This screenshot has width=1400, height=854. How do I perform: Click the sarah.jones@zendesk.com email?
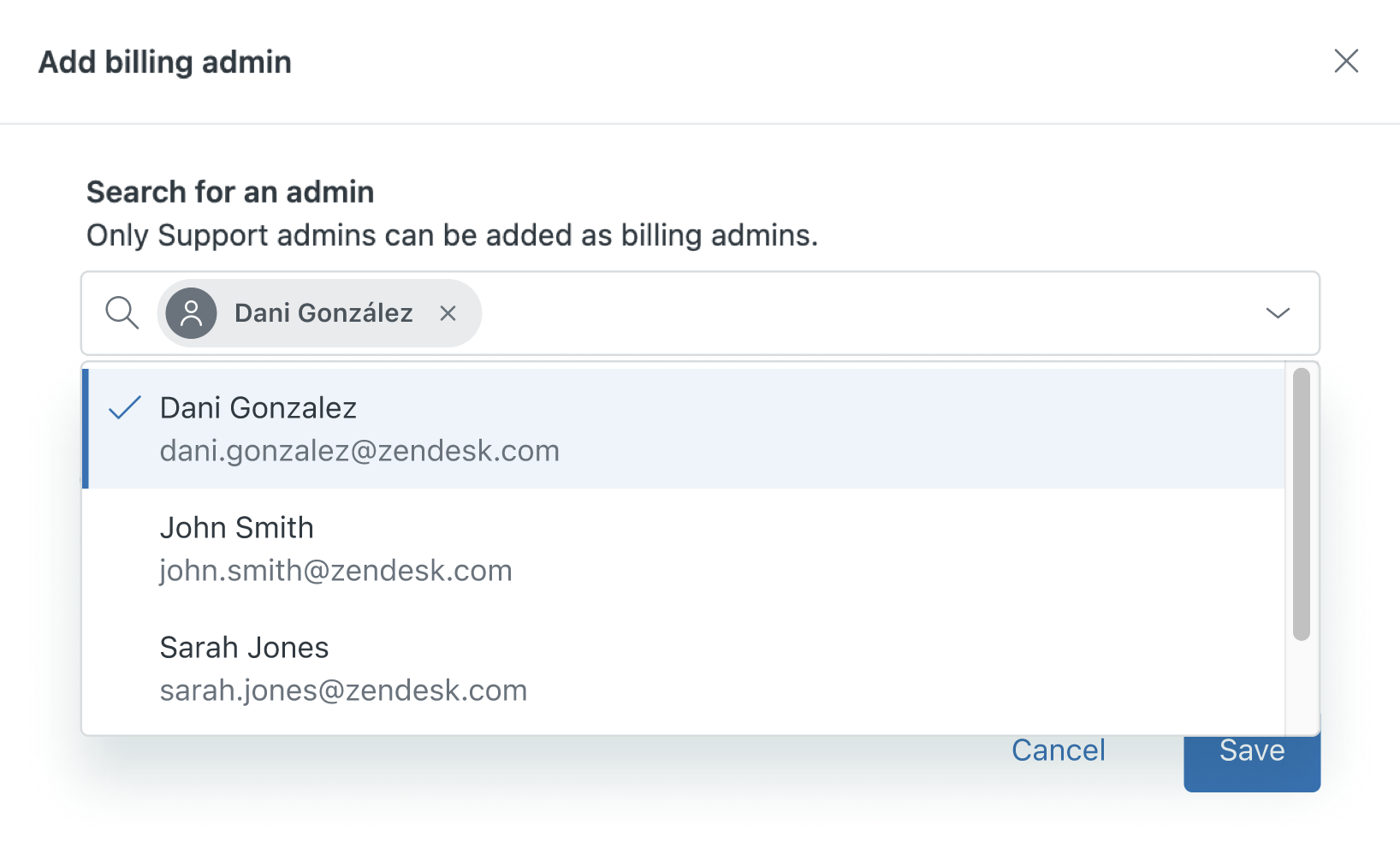(x=343, y=691)
